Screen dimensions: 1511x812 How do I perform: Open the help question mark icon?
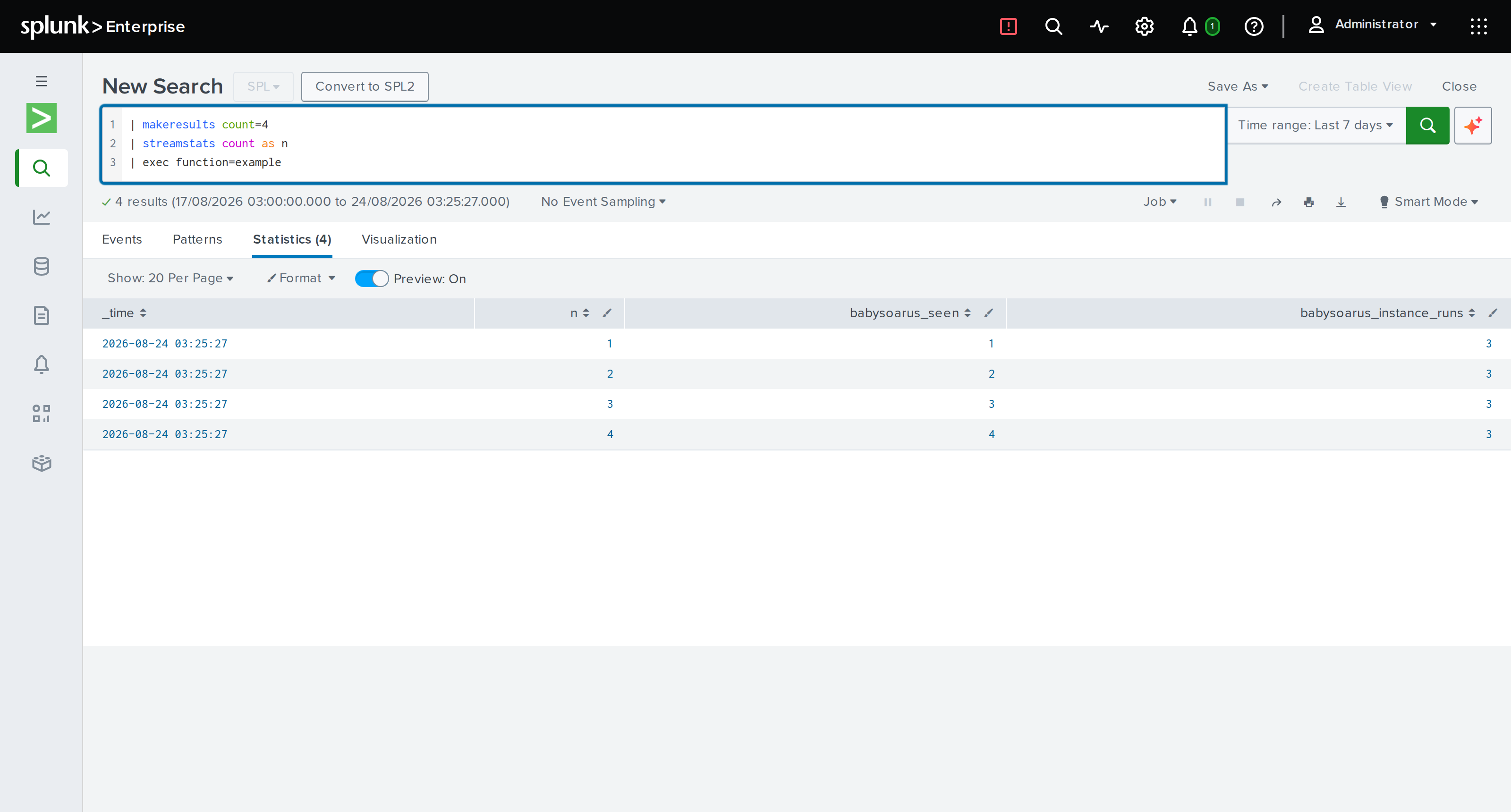coord(1254,26)
